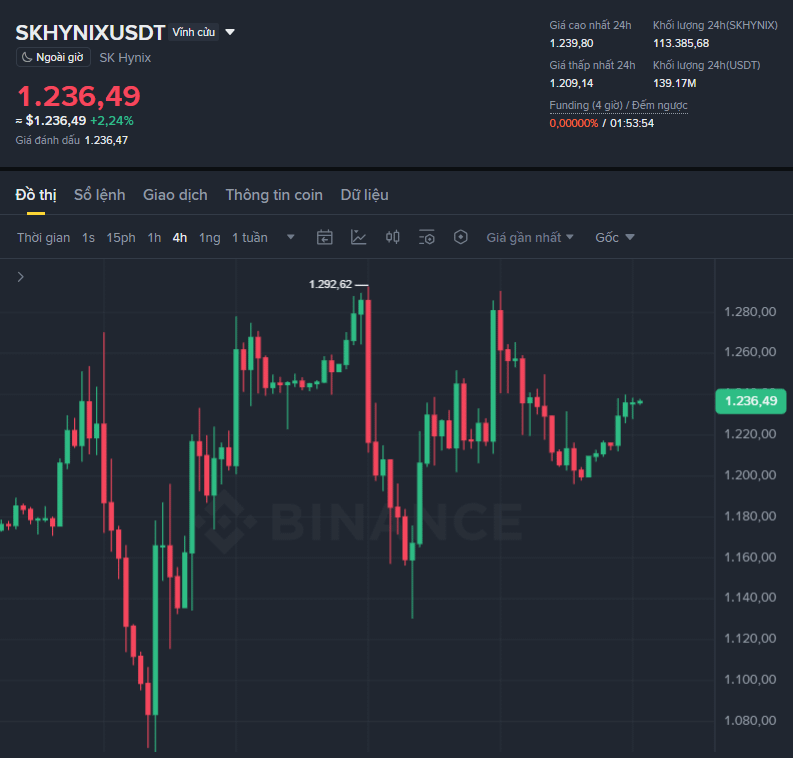Click the Khối lượng 24h(USDT) label
Viewport: 793px width, 758px height.
point(707,65)
